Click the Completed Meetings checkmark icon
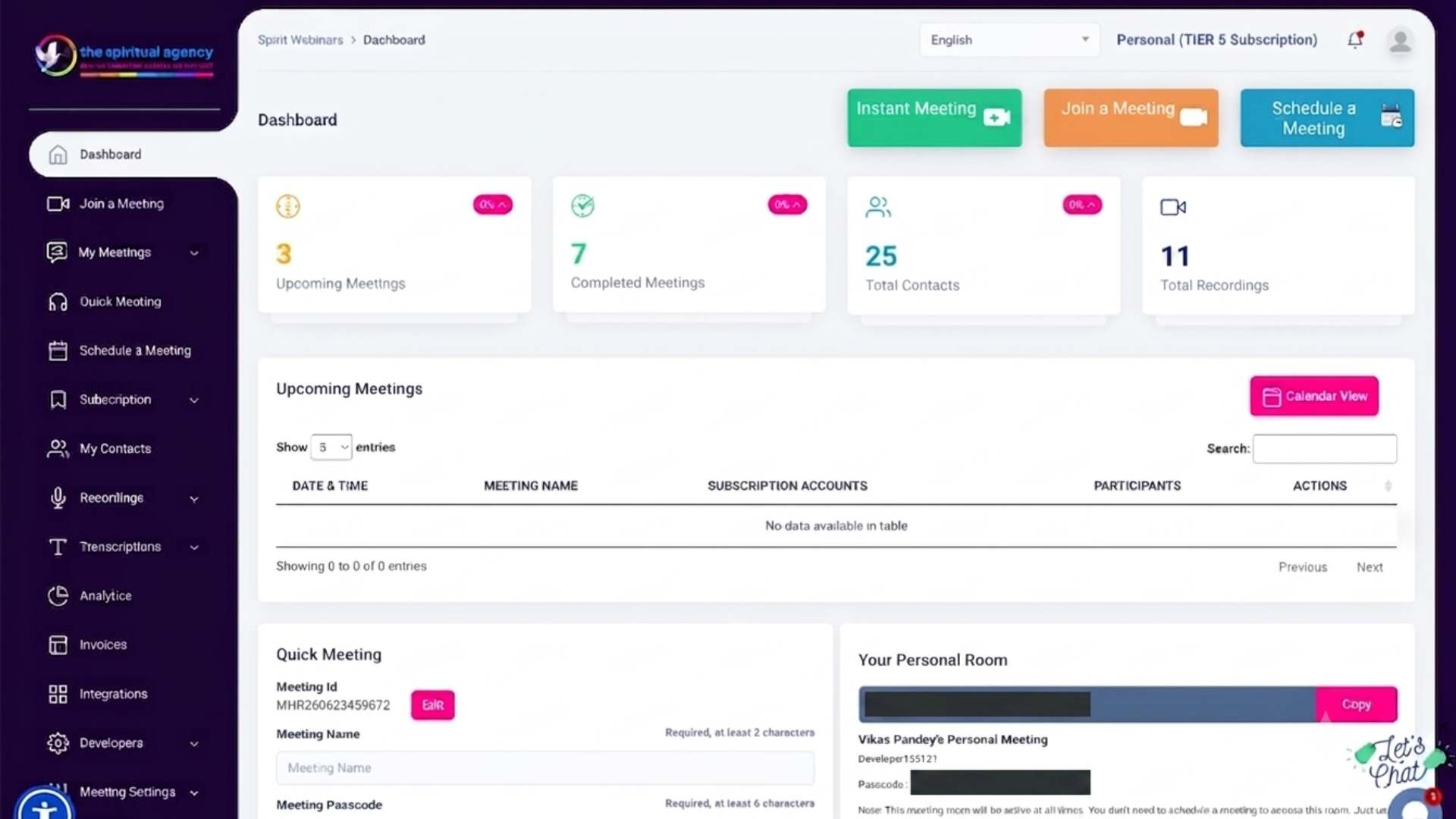The width and height of the screenshot is (1456, 819). pyautogui.click(x=582, y=206)
